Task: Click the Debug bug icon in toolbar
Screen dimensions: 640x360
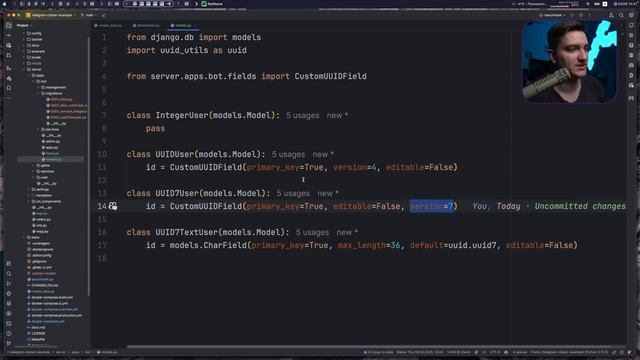Action: 581,15
